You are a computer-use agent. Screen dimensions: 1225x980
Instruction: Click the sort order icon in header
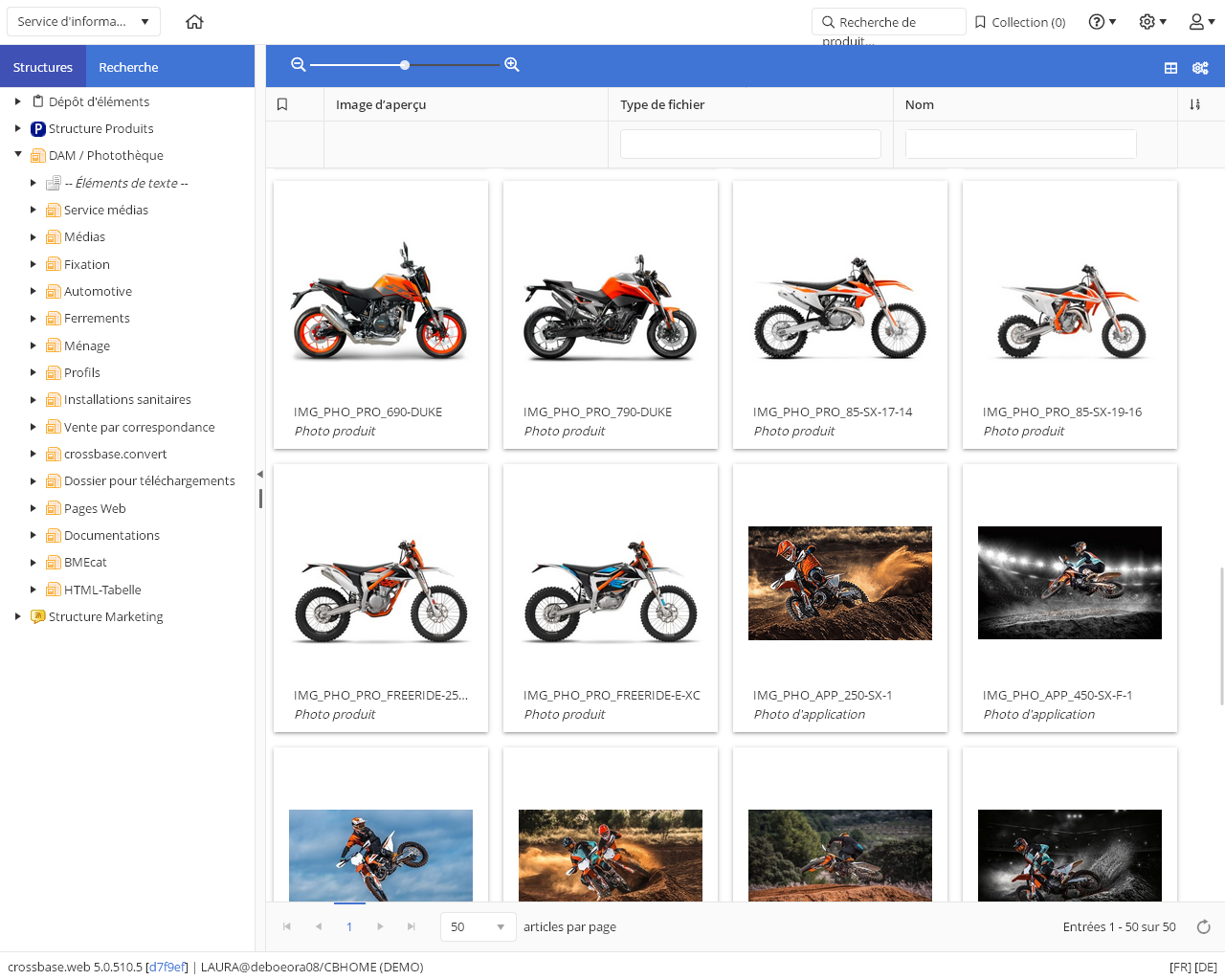point(1195,104)
